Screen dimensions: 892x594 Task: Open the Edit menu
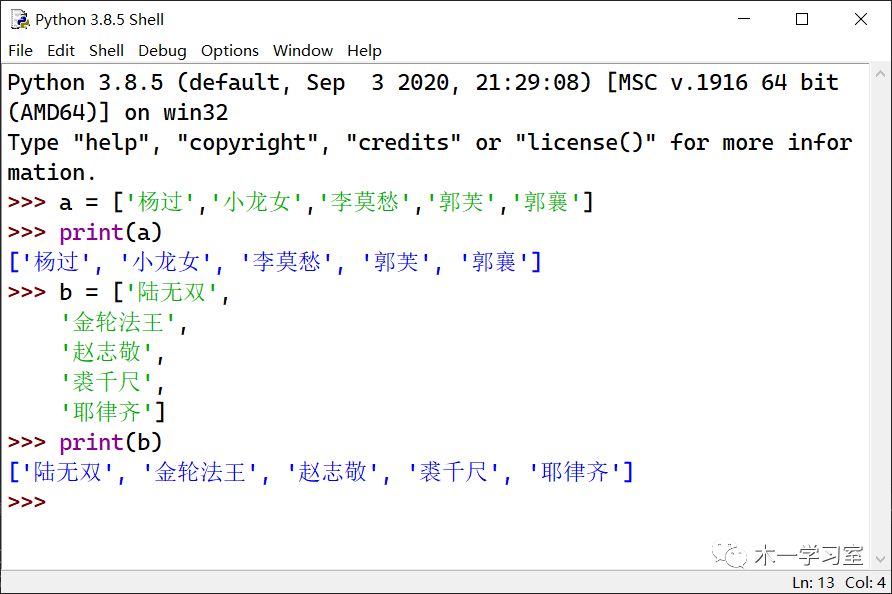pos(61,50)
